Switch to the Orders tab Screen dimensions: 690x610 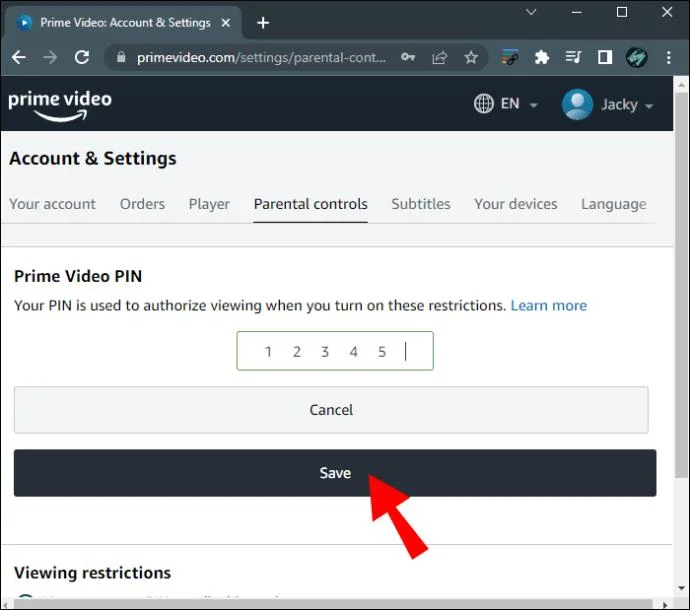pyautogui.click(x=142, y=204)
